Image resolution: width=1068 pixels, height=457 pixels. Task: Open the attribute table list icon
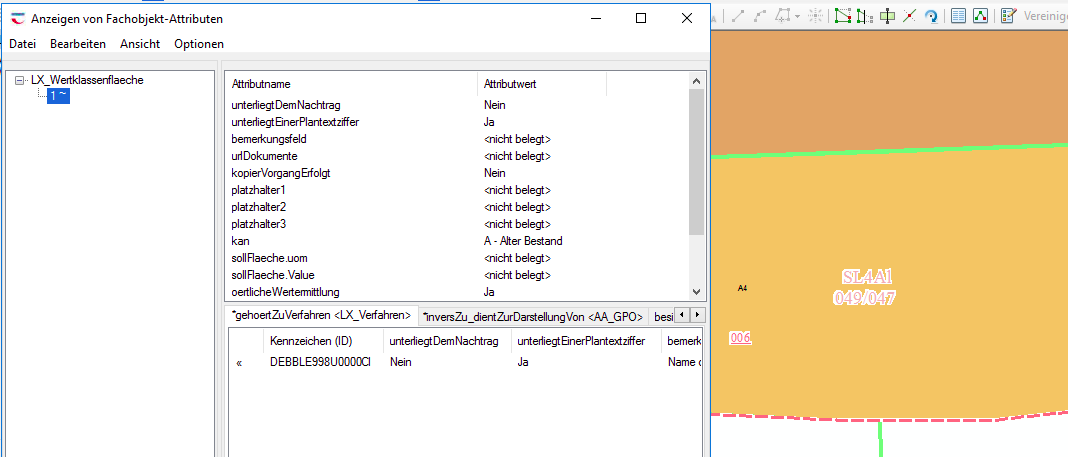[958, 16]
